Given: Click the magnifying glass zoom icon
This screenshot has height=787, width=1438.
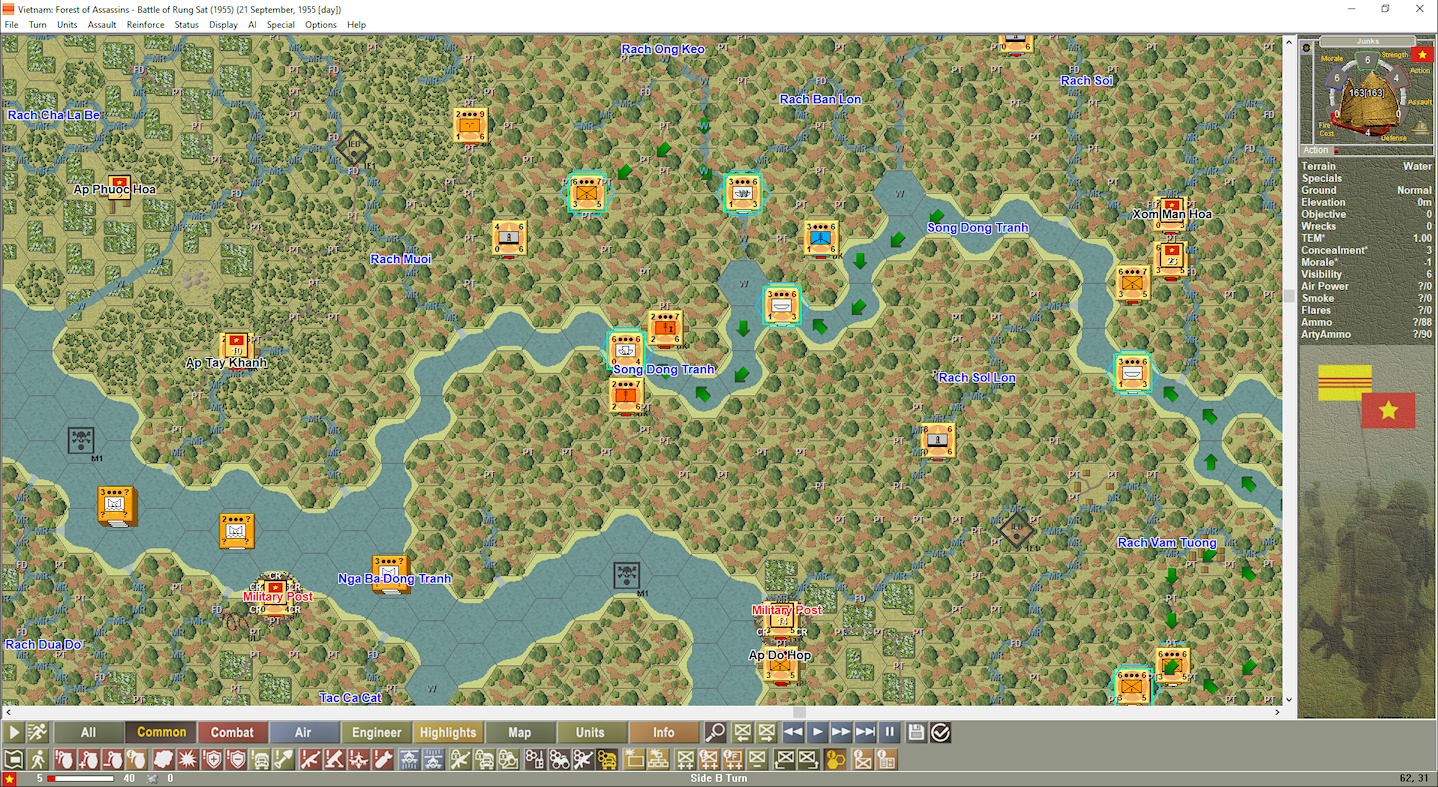Looking at the screenshot, I should coord(715,732).
